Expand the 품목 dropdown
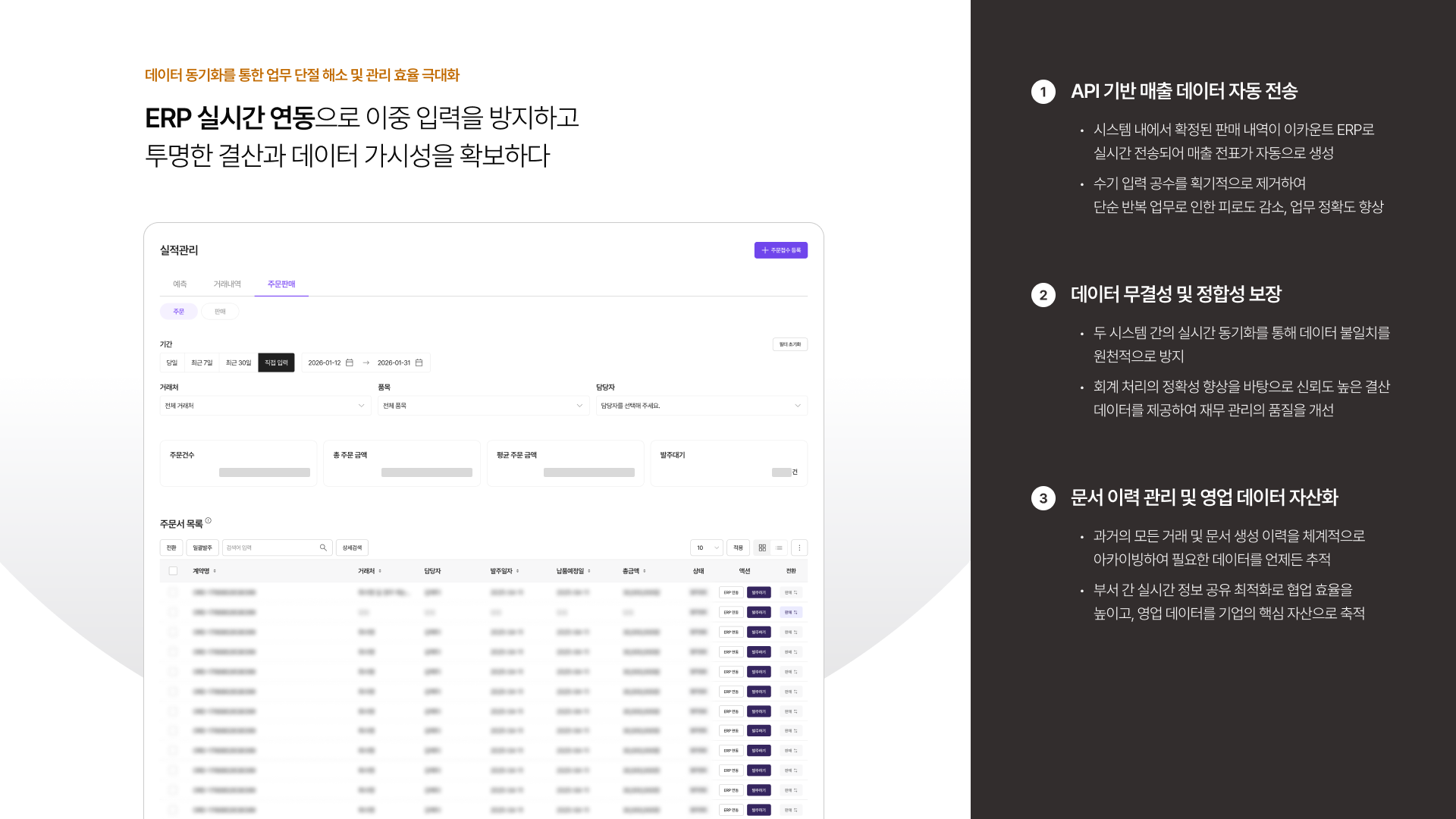This screenshot has width=1456, height=819. click(483, 406)
